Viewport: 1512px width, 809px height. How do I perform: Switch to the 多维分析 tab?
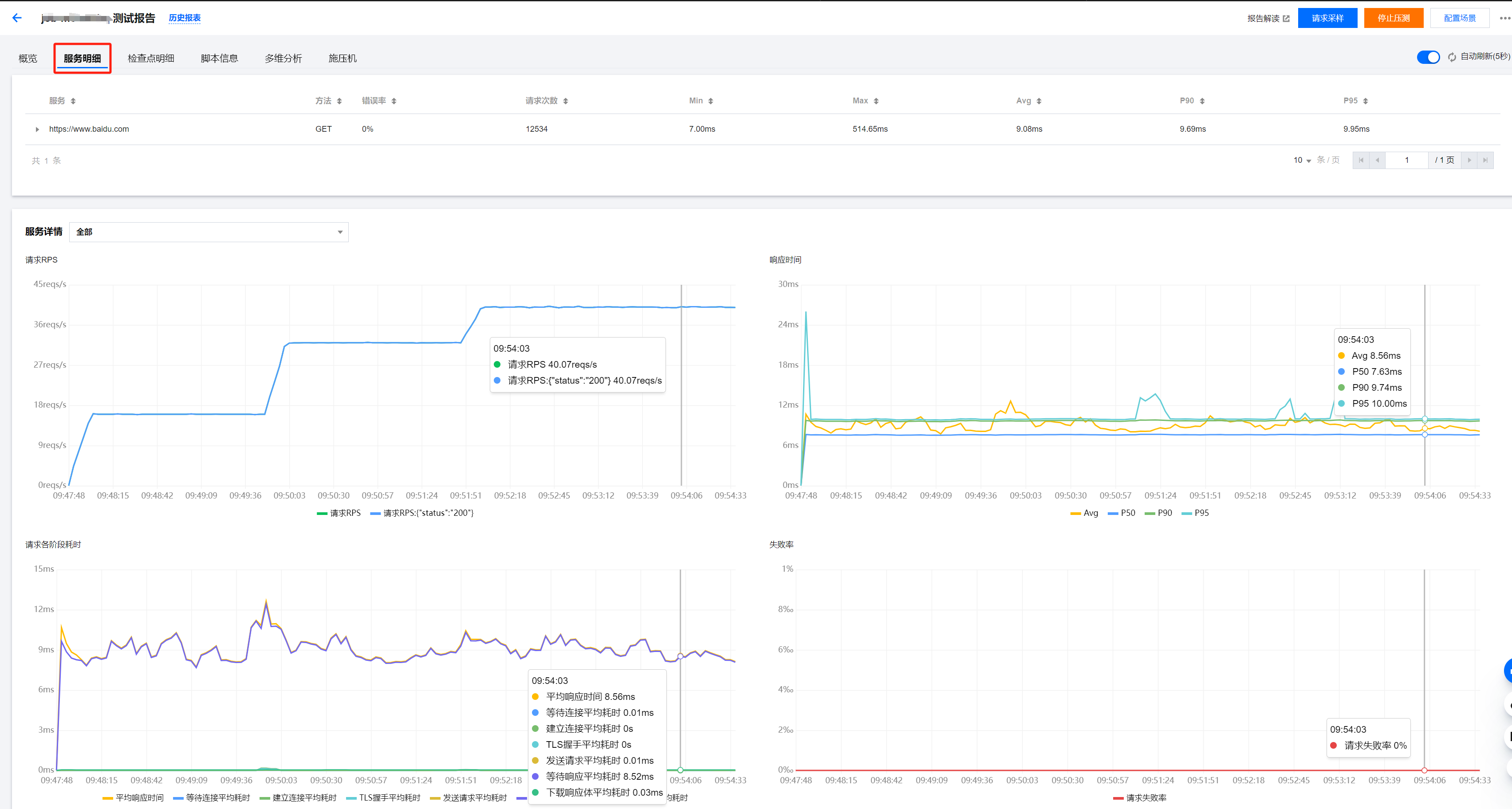pyautogui.click(x=283, y=58)
